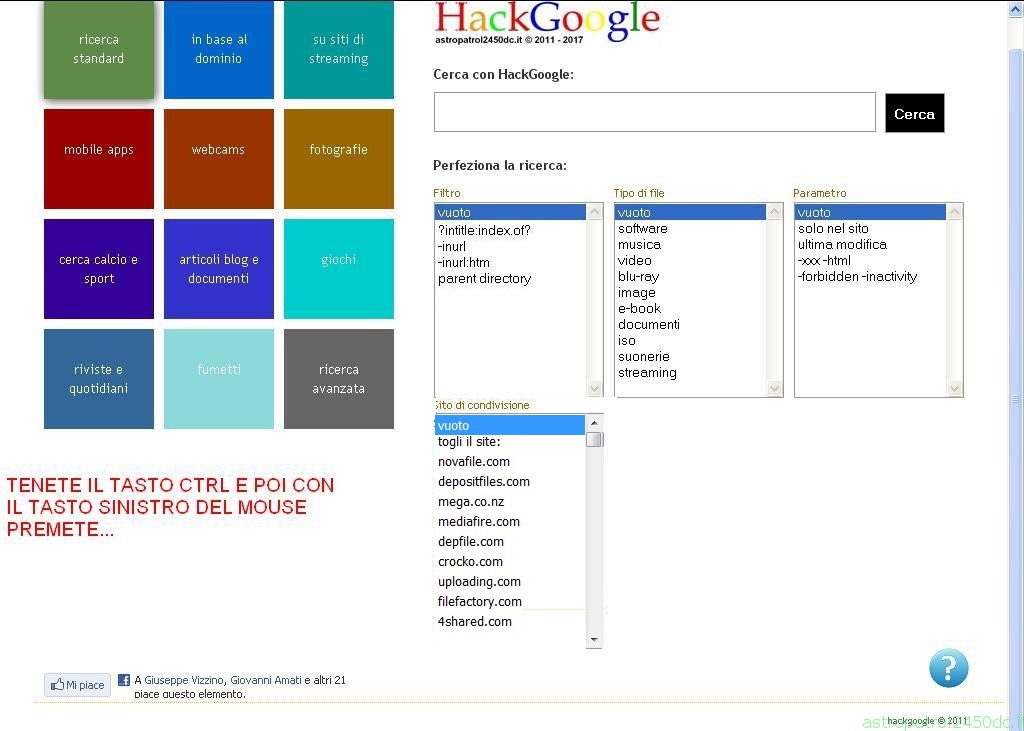The image size is (1024, 731).
Task: Select 'image' file type
Action: coord(690,292)
